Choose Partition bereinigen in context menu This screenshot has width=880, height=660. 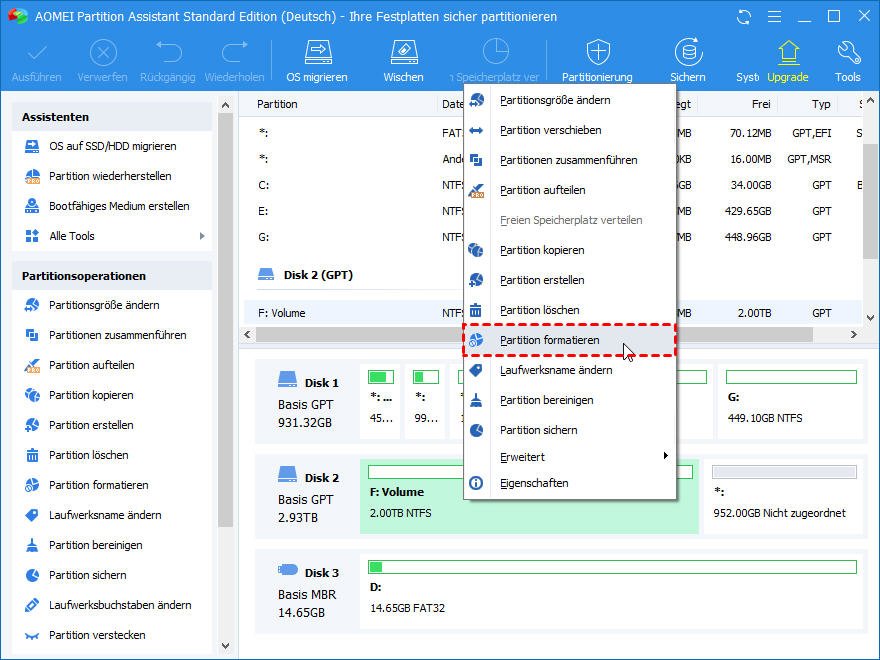(x=570, y=400)
